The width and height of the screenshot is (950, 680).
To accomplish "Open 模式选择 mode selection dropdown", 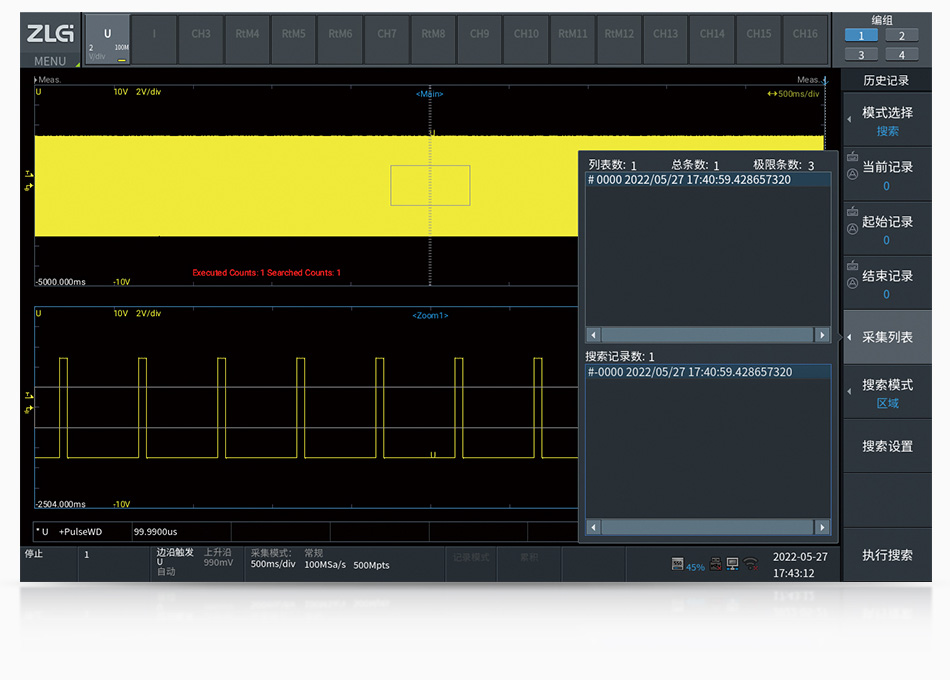I will pos(887,120).
